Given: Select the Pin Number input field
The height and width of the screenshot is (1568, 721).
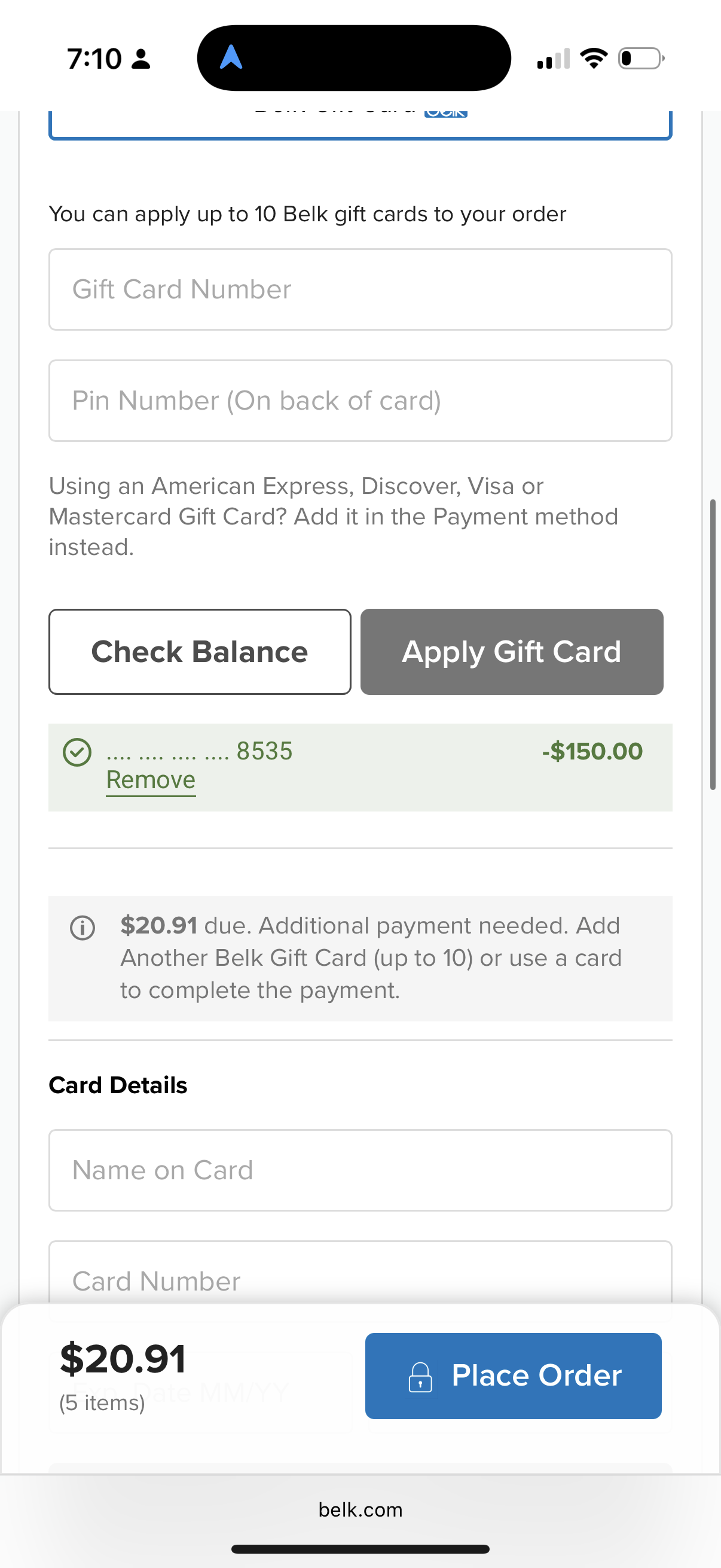Looking at the screenshot, I should 360,401.
